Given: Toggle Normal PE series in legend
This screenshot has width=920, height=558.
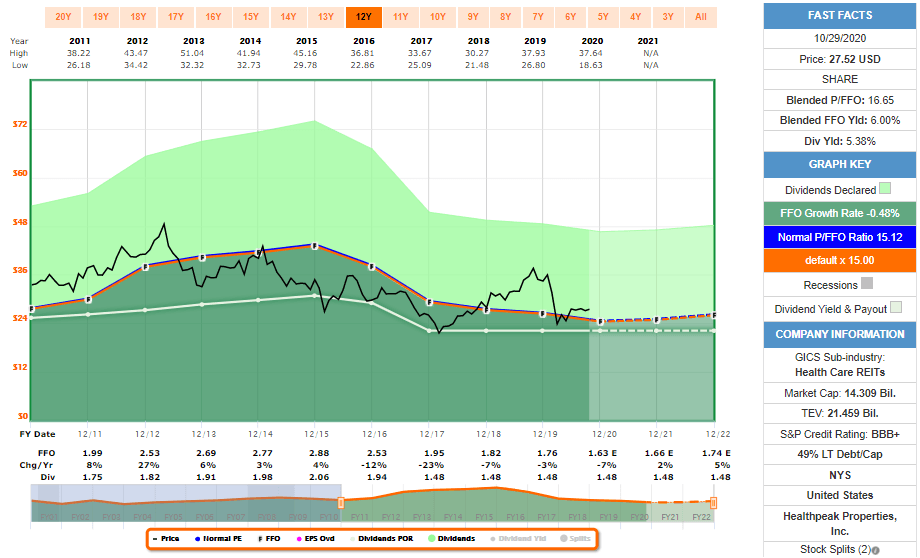Looking at the screenshot, I should (218, 539).
